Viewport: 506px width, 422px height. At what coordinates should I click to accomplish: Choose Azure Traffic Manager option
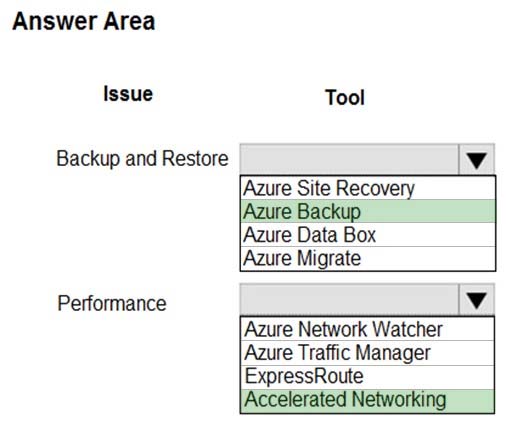click(367, 353)
